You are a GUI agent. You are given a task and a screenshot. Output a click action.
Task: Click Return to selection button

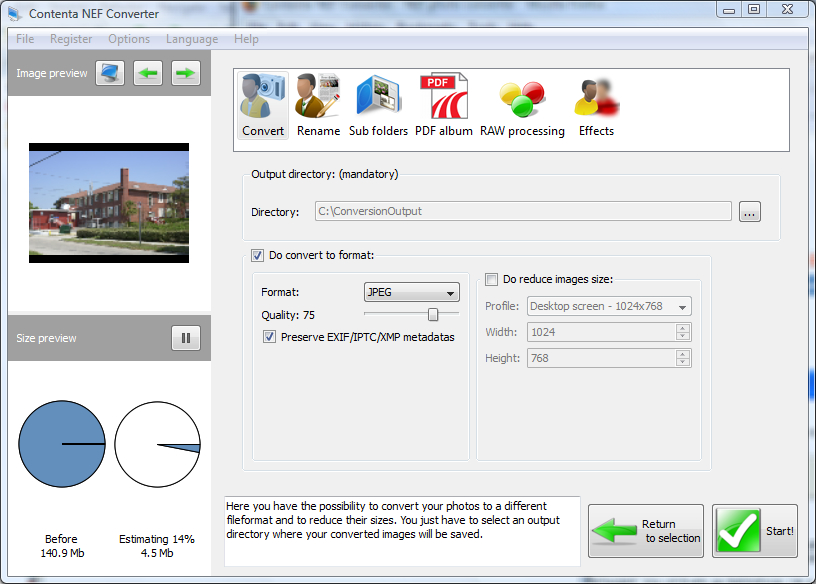tap(646, 531)
